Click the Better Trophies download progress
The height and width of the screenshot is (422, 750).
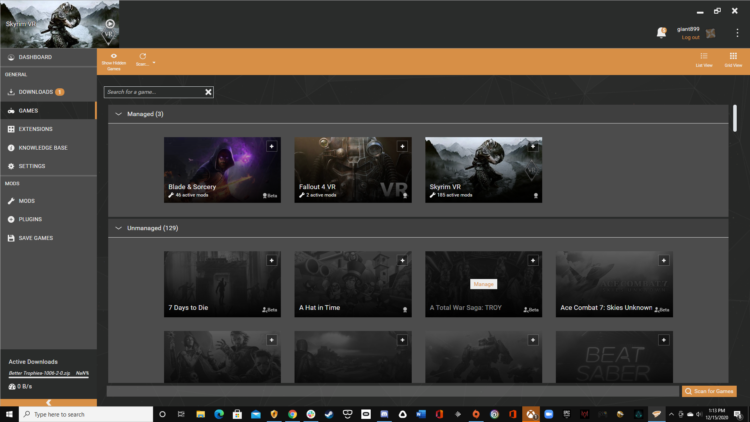point(48,373)
